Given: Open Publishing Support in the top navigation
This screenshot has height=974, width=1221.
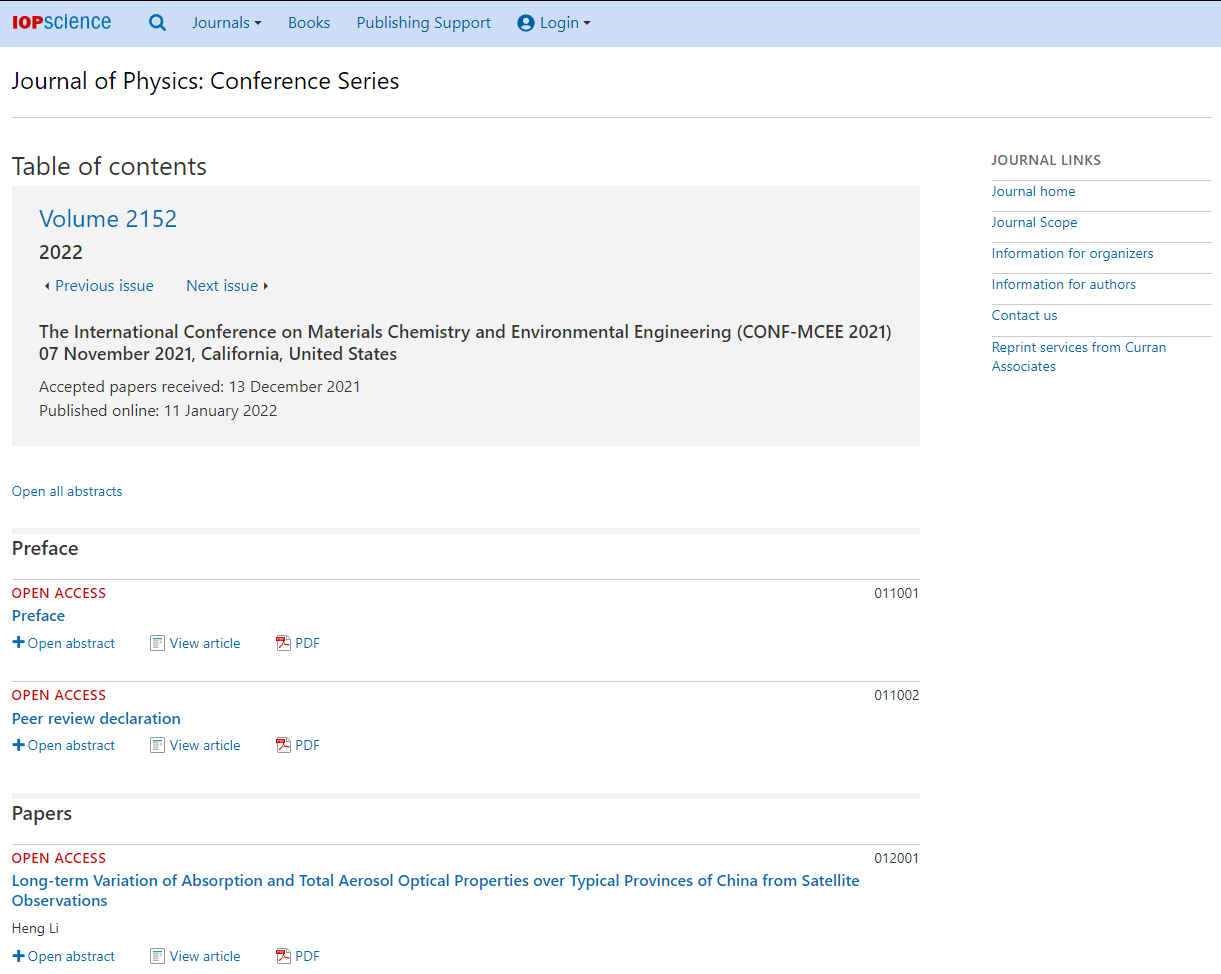Looking at the screenshot, I should click(x=424, y=23).
